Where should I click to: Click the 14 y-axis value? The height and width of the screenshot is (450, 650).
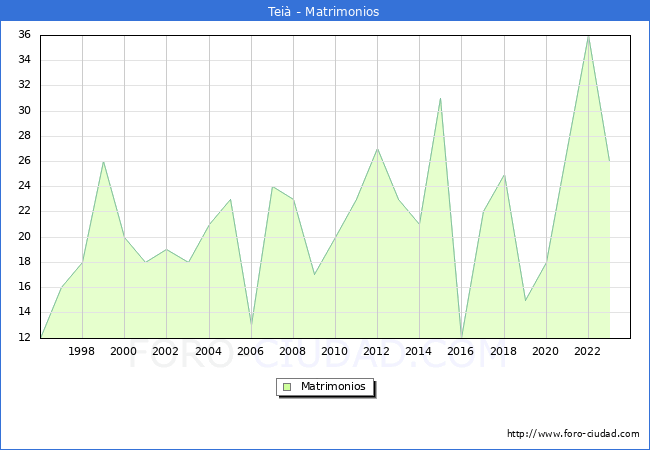click(x=24, y=312)
